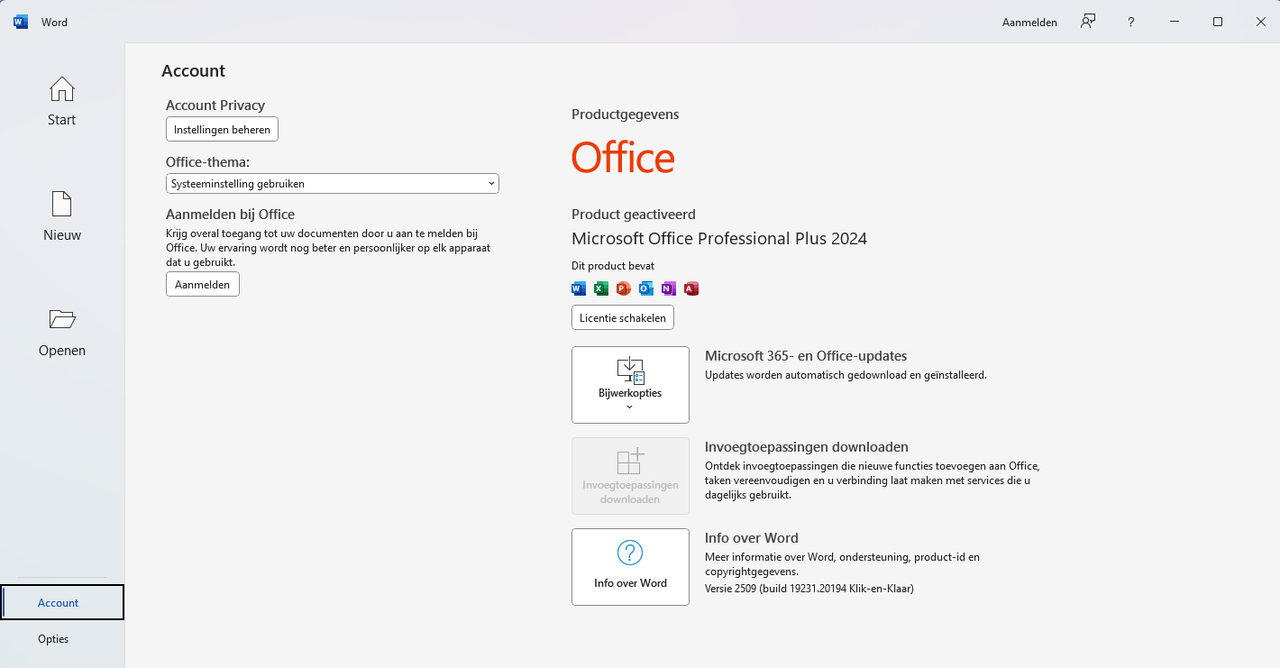Open the Opties settings entry

[x=62, y=639]
